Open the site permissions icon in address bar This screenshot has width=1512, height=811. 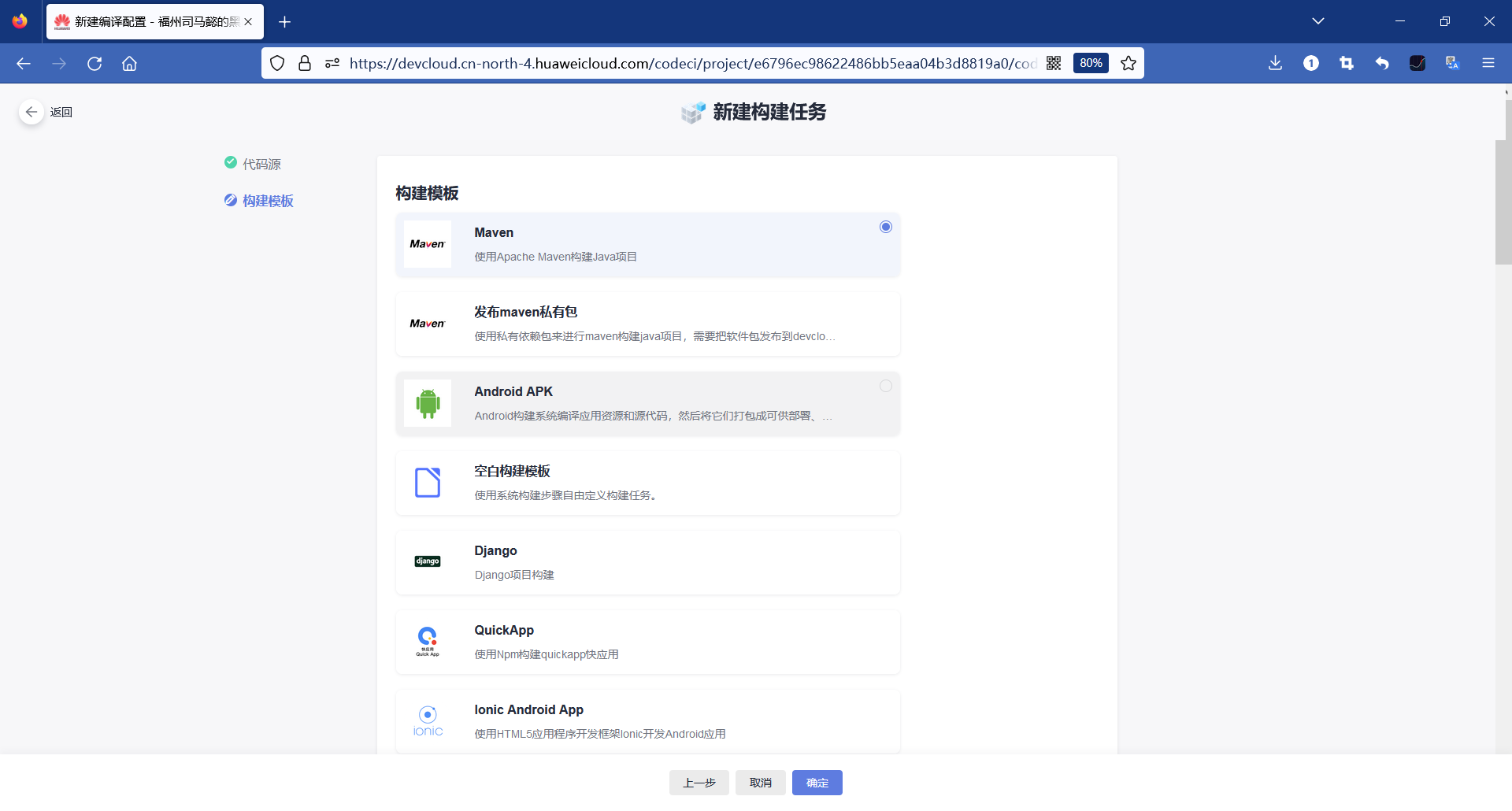[x=332, y=64]
